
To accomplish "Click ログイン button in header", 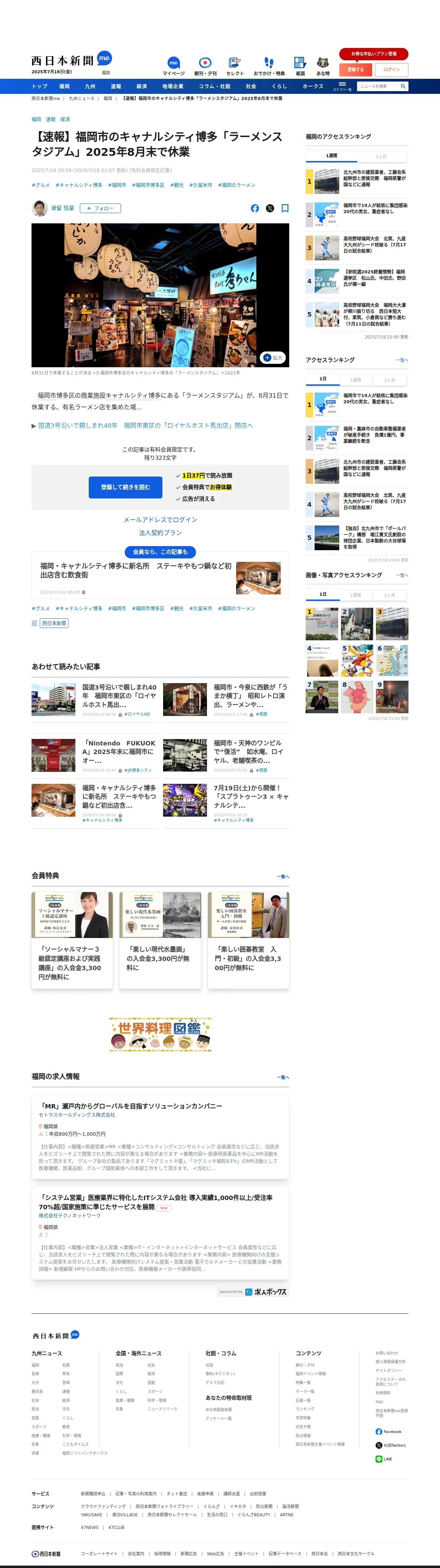I will [x=391, y=70].
